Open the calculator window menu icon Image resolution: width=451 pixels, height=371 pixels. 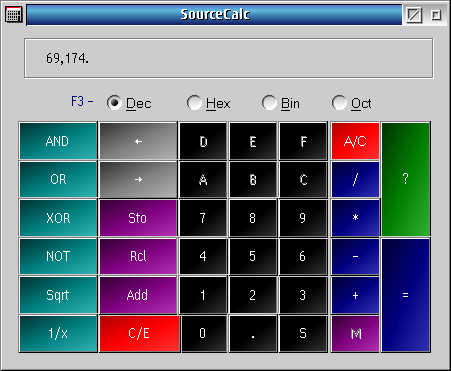[14, 14]
